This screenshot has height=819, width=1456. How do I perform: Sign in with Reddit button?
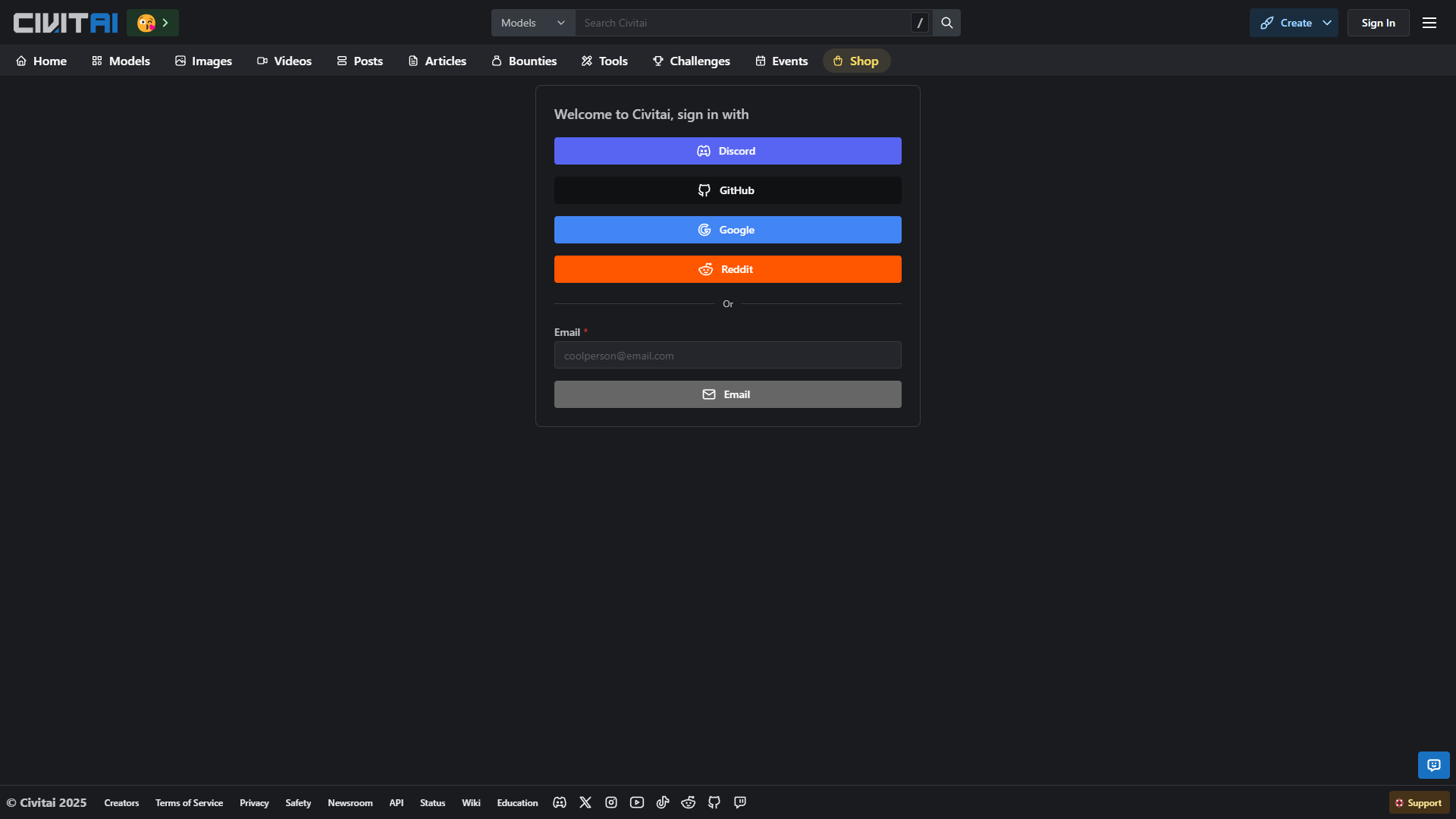pos(727,269)
